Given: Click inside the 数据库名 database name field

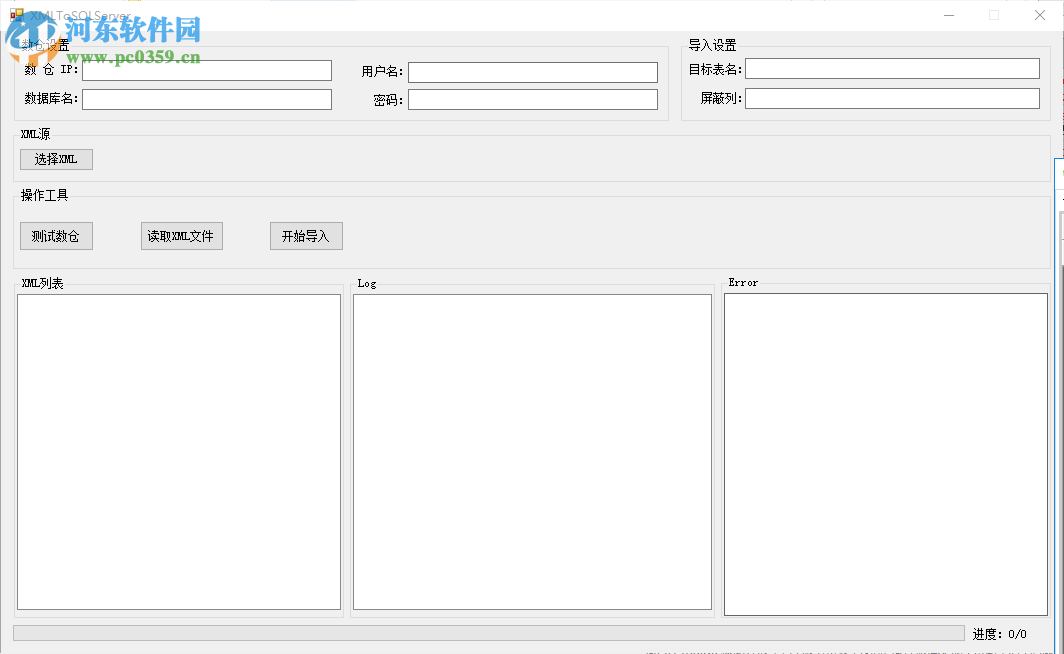Looking at the screenshot, I should (x=206, y=99).
